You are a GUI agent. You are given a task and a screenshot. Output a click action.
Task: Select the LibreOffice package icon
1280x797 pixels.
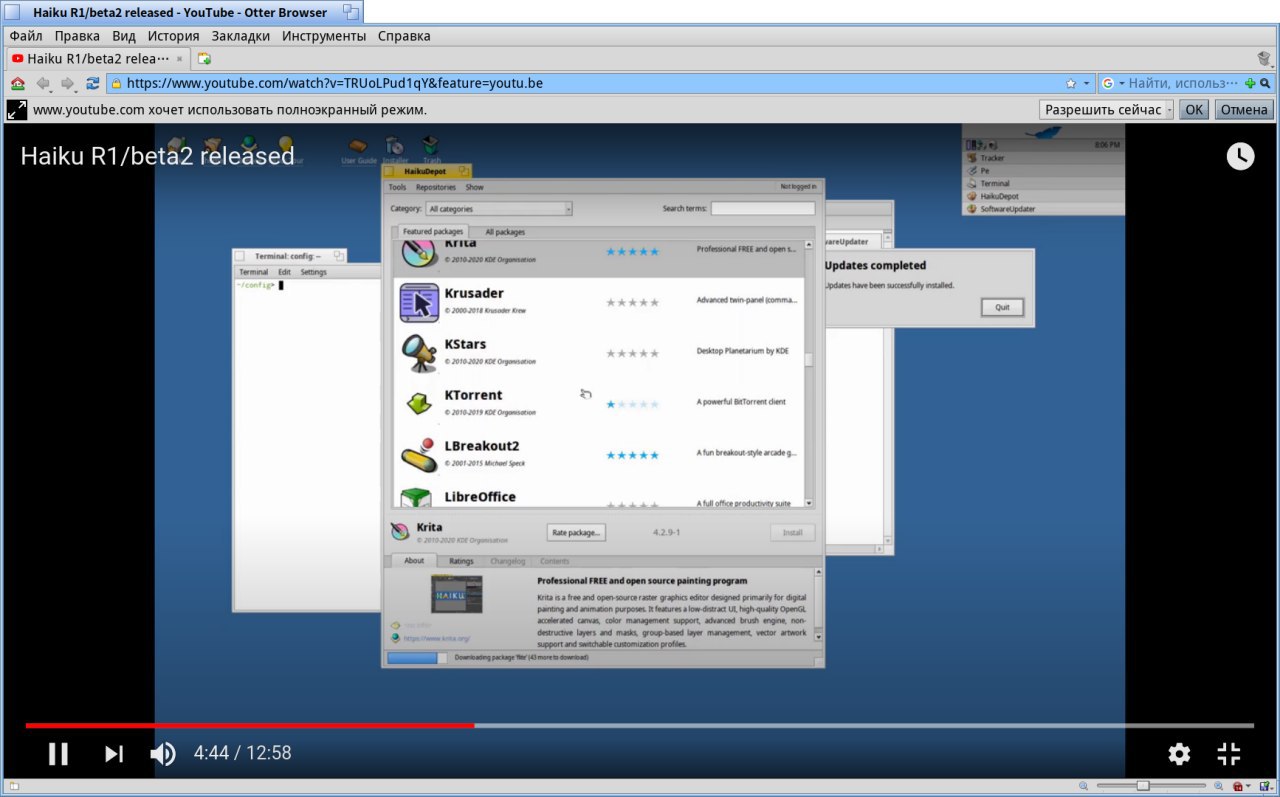pyautogui.click(x=416, y=498)
